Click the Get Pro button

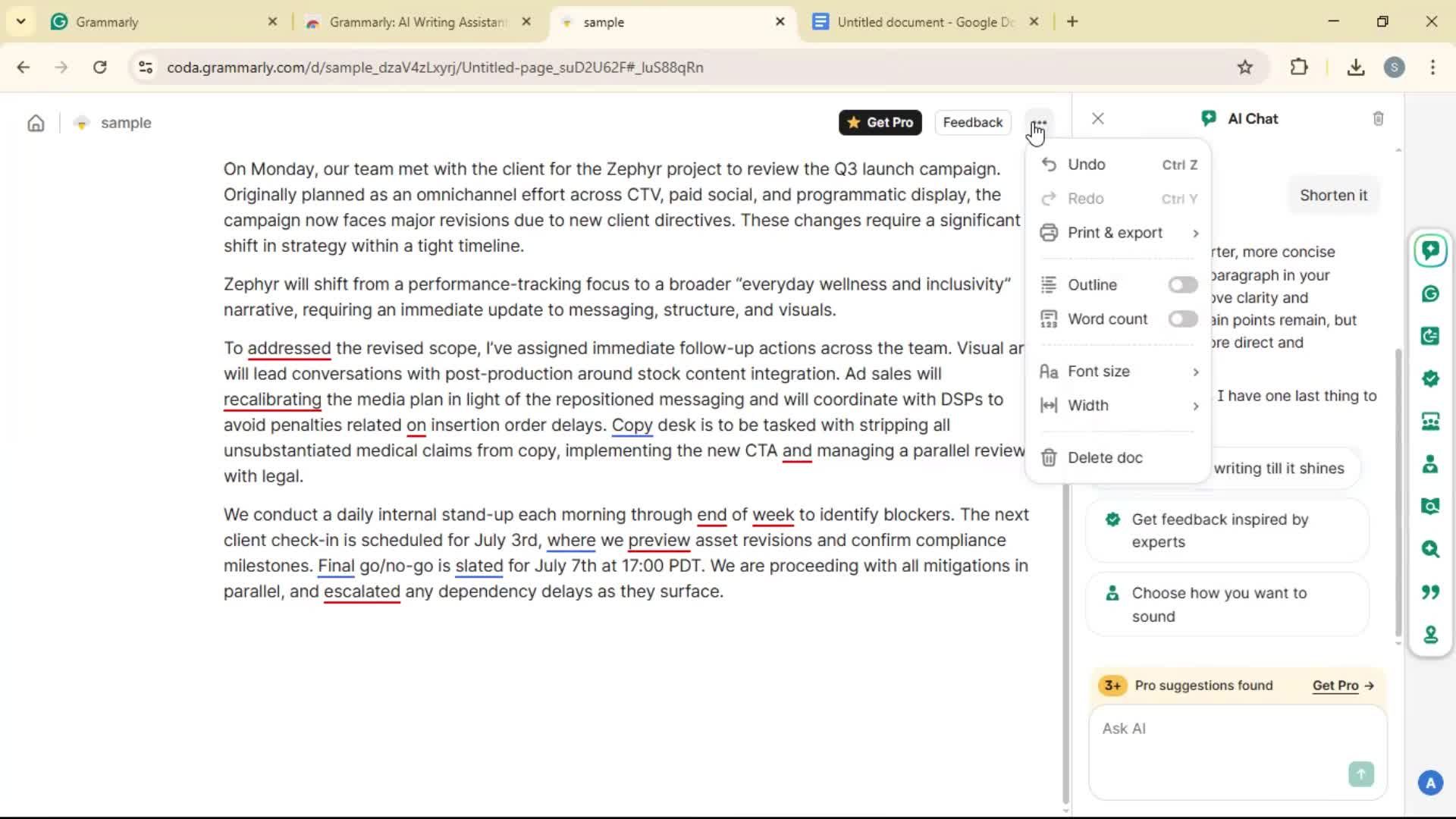coord(880,123)
